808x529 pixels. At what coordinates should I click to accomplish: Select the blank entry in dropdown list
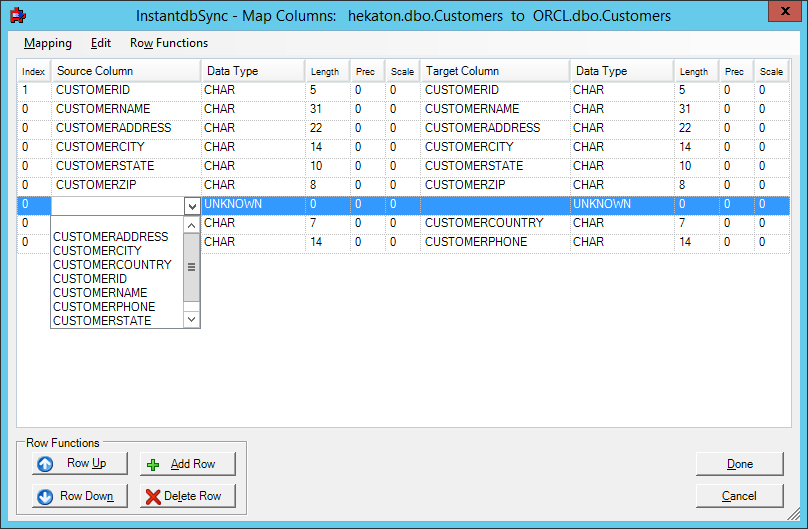coord(117,223)
